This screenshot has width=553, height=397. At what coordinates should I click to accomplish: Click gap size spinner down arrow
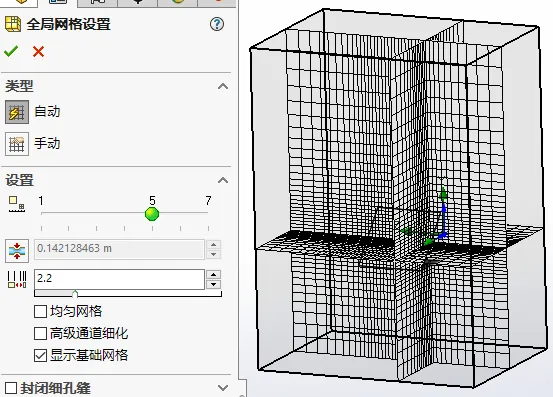[213, 254]
